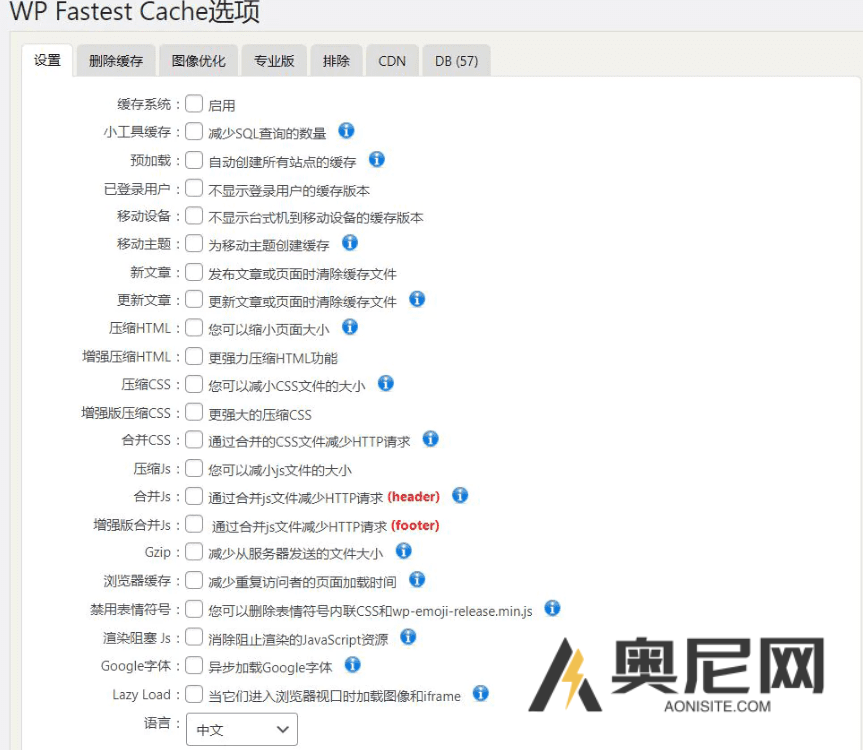The image size is (863, 750).
Task: Click the 异步加载Google字体 description
Action: [x=270, y=667]
